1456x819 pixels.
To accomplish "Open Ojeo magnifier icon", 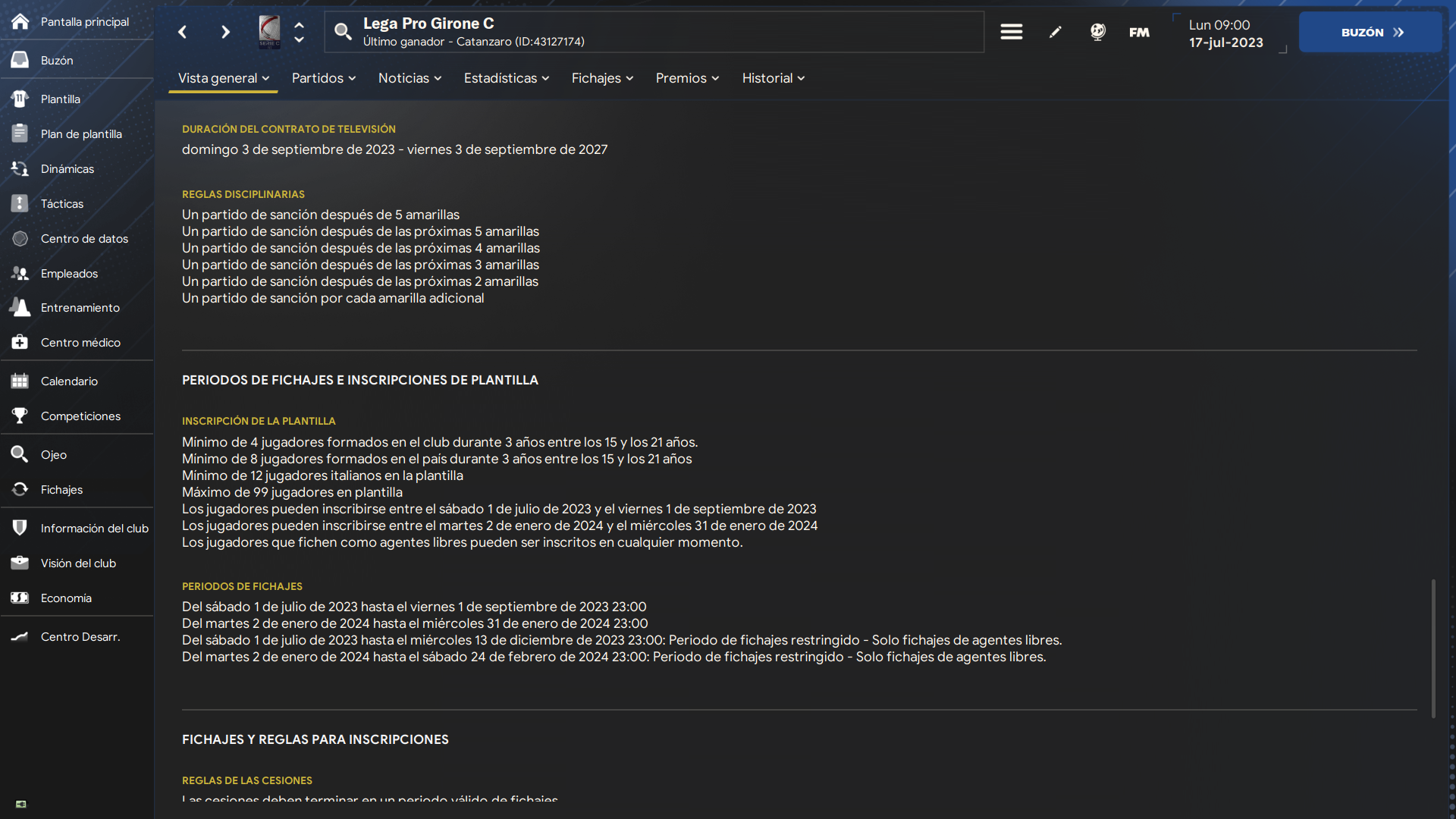I will pyautogui.click(x=20, y=454).
